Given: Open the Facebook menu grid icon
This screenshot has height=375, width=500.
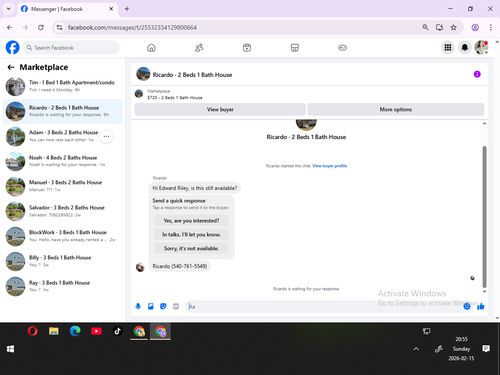Looking at the screenshot, I should pyautogui.click(x=448, y=48).
